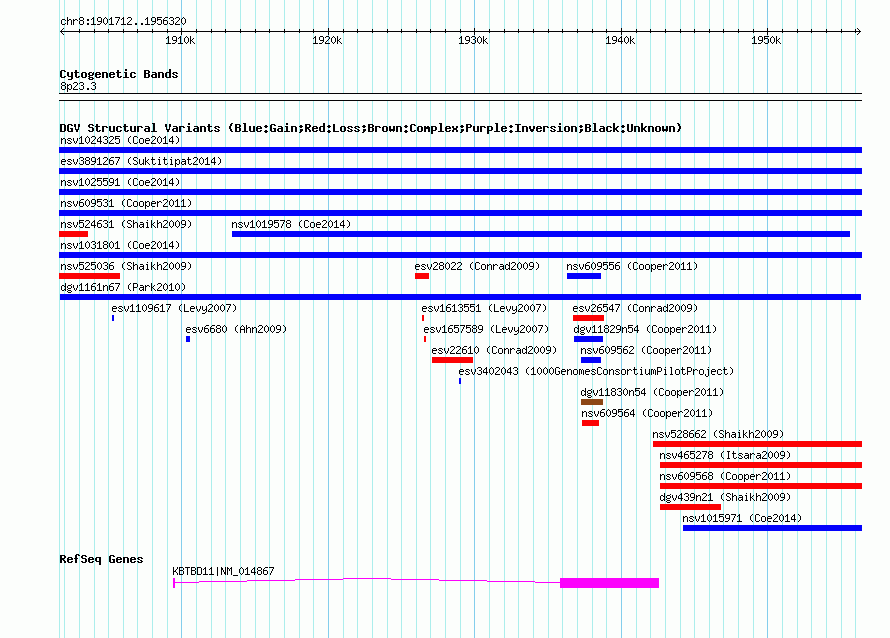Select the nsv609568 (Cooper2011) red bar
This screenshot has height=638, width=890.
[761, 486]
